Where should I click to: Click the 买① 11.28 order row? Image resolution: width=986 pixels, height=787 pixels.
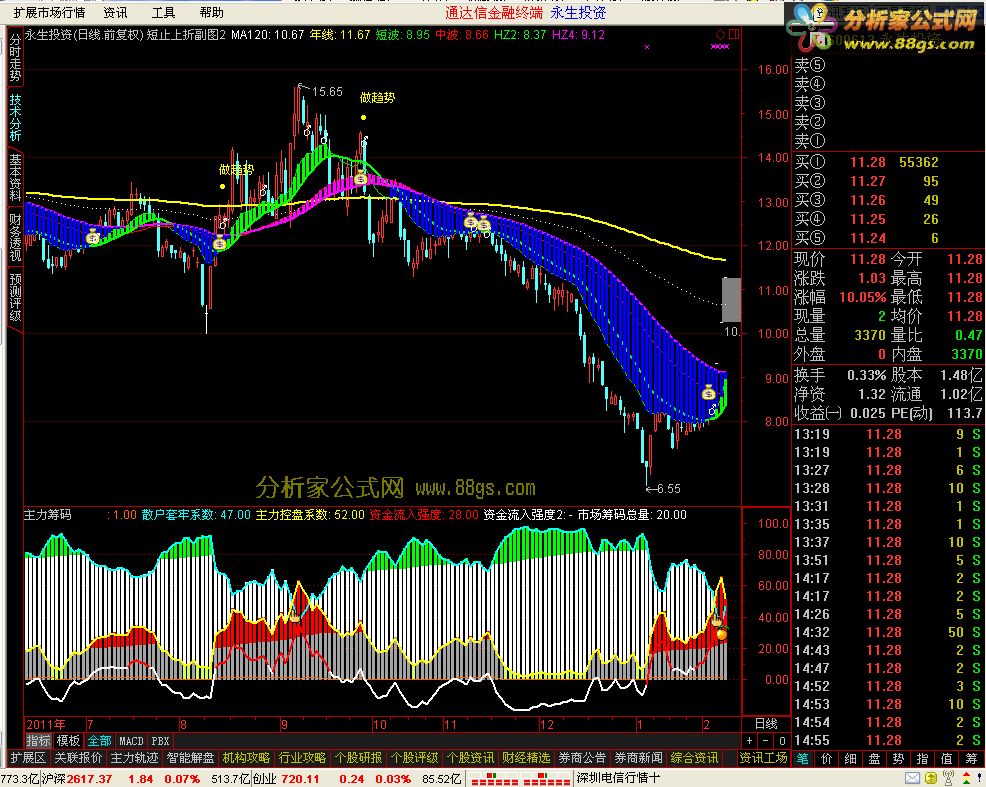click(x=887, y=162)
